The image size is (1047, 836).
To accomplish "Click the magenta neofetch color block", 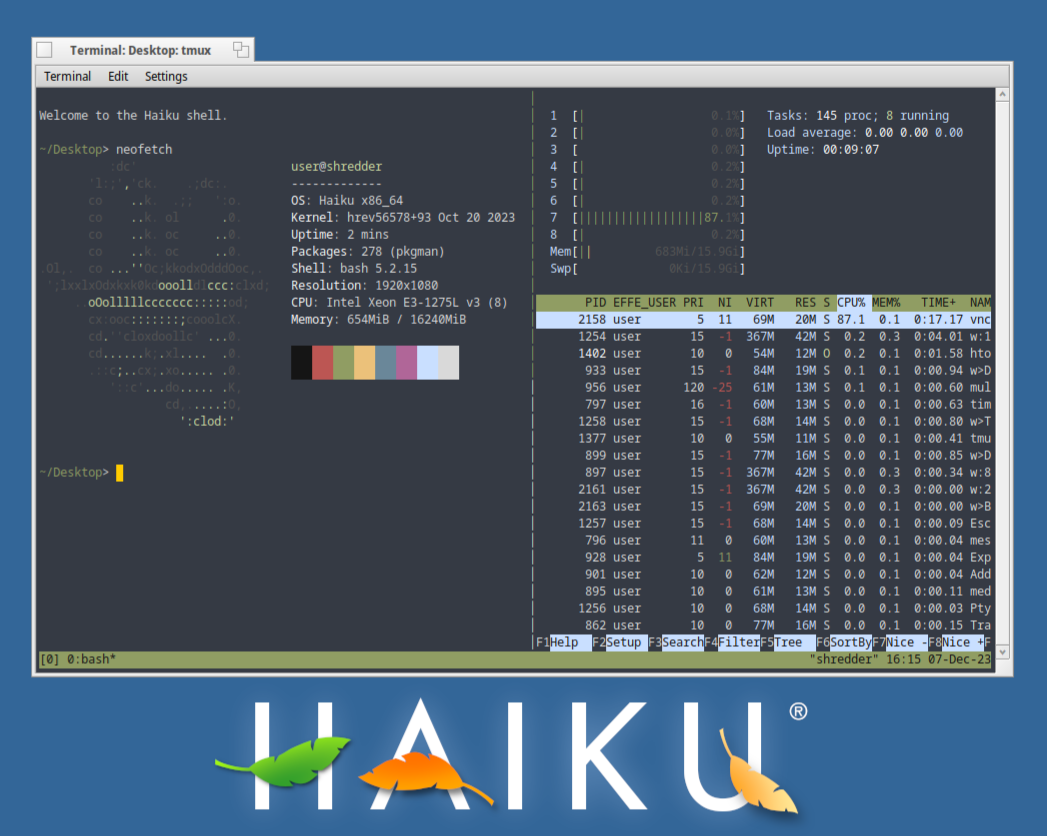I will pos(407,363).
